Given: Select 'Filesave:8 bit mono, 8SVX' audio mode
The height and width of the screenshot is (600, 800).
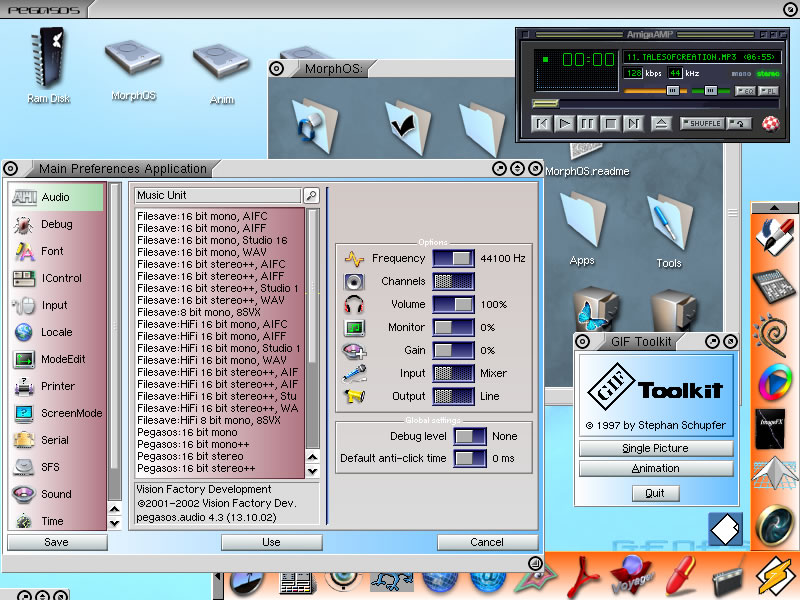Looking at the screenshot, I should tap(220, 312).
